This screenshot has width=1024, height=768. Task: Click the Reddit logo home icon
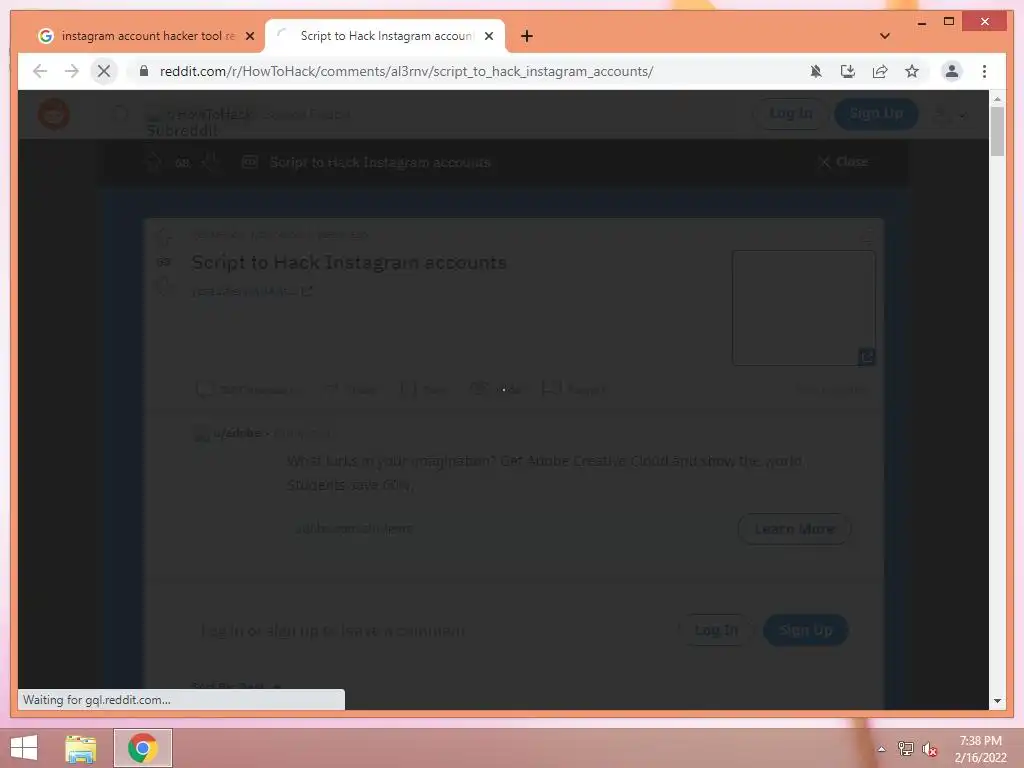point(54,114)
